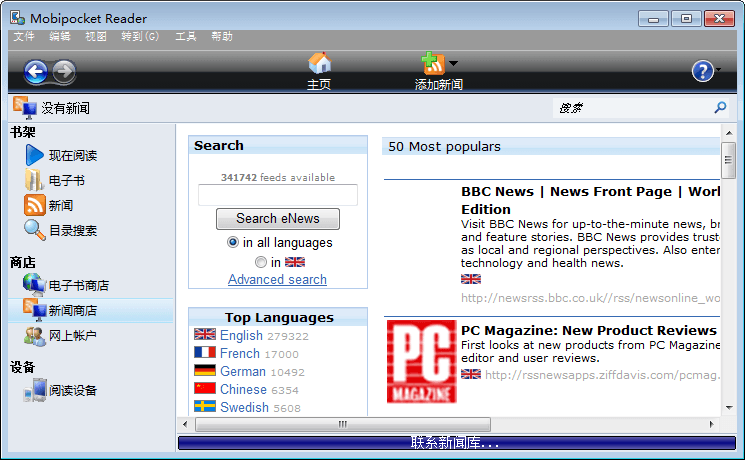Open the 电子书商店 store entry
This screenshot has height=460, width=745.
tap(79, 286)
